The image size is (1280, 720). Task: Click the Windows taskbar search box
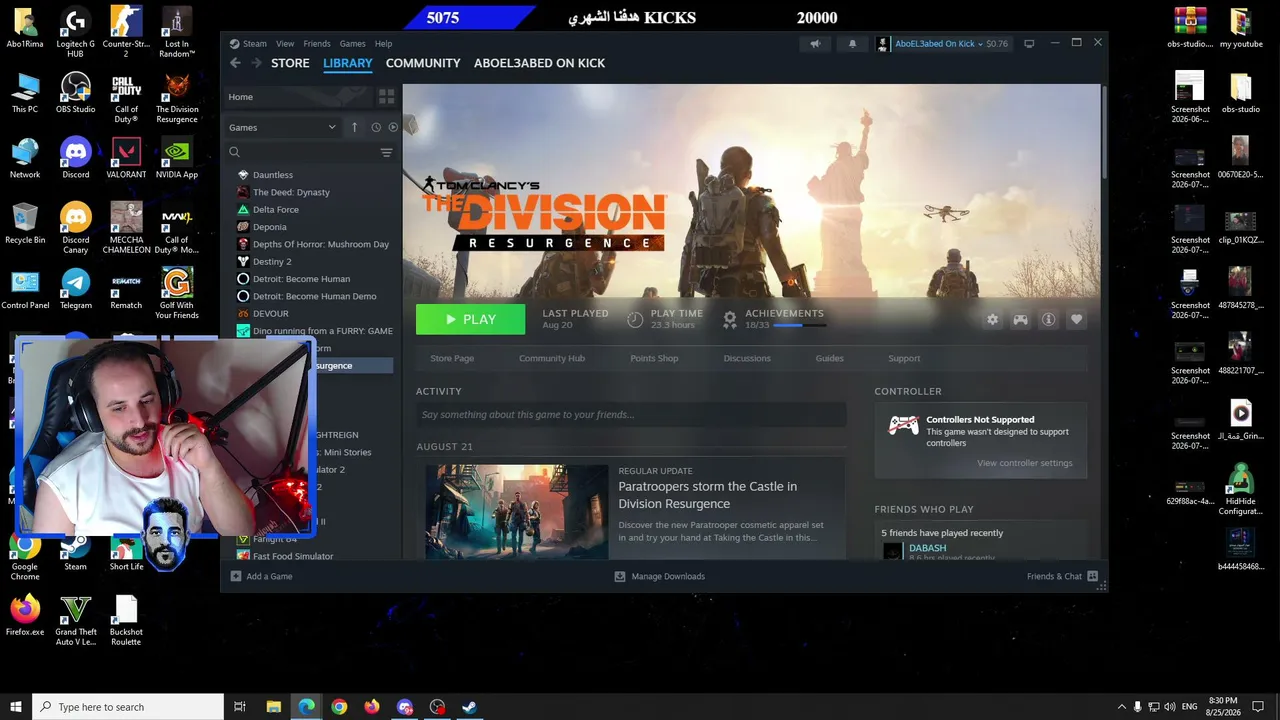tap(128, 707)
